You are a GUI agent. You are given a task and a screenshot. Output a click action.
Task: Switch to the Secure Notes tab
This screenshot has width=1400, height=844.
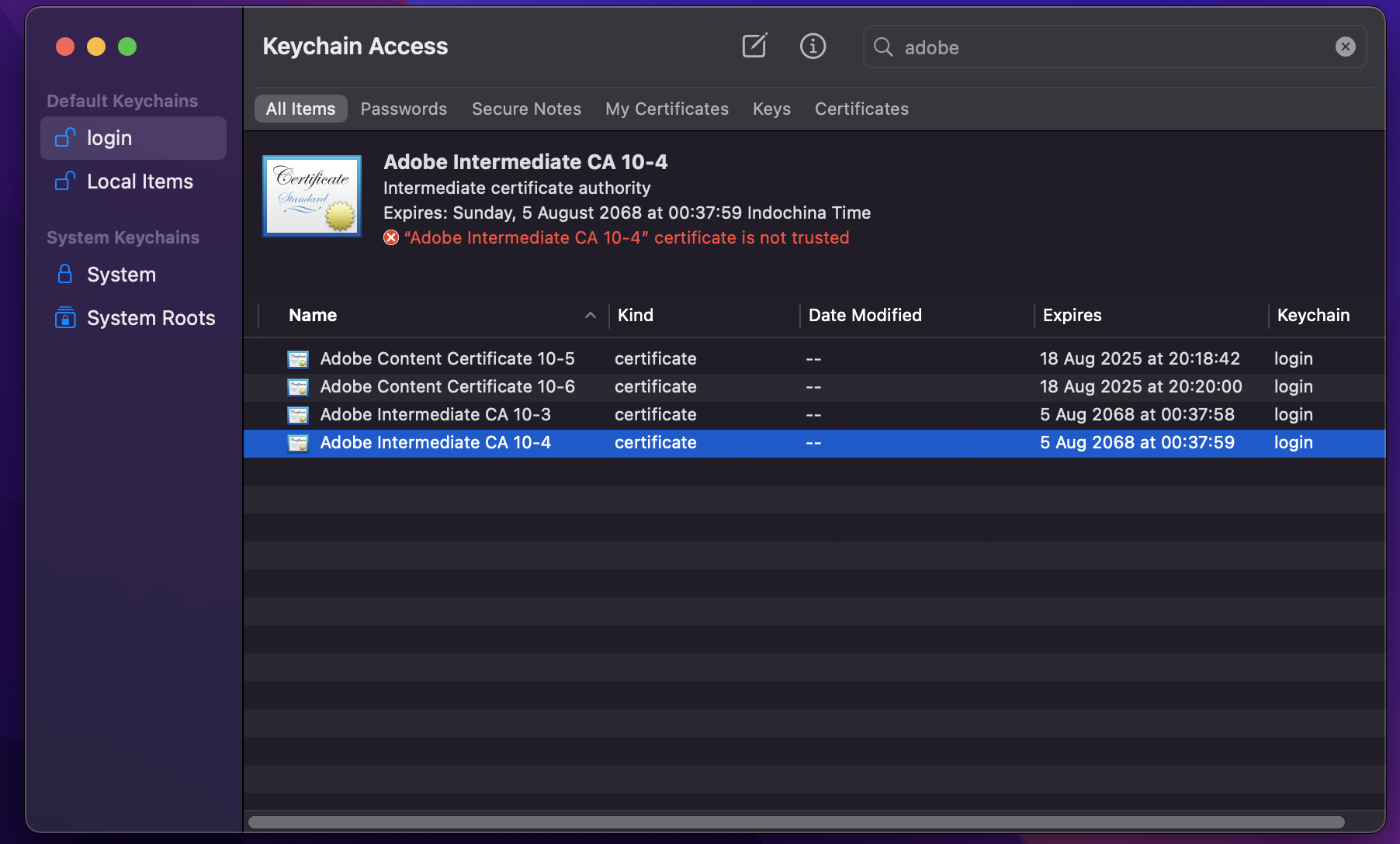point(526,109)
